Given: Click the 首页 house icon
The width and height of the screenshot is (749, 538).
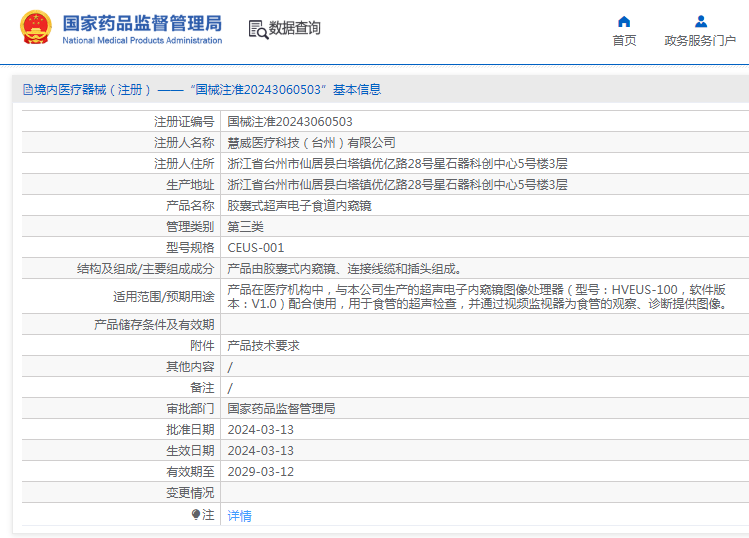Looking at the screenshot, I should coord(624,21).
